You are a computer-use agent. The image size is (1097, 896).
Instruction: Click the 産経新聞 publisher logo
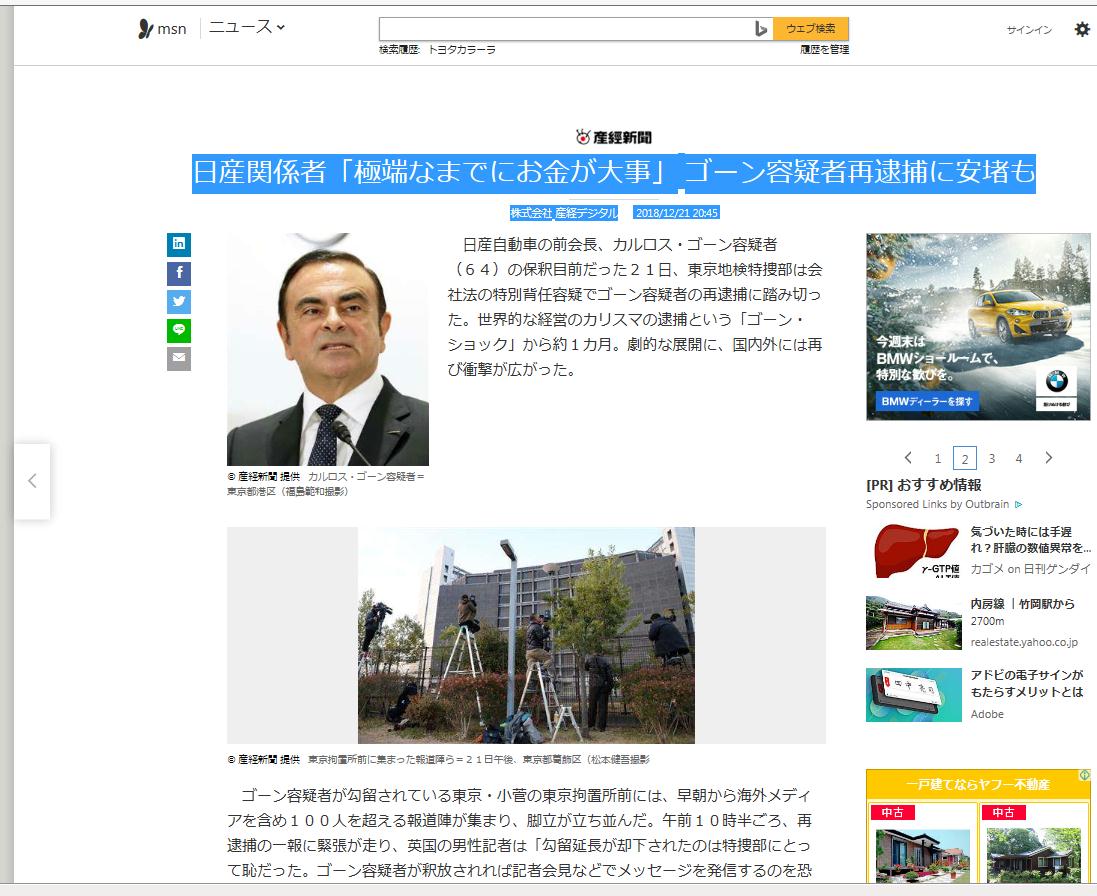[614, 137]
